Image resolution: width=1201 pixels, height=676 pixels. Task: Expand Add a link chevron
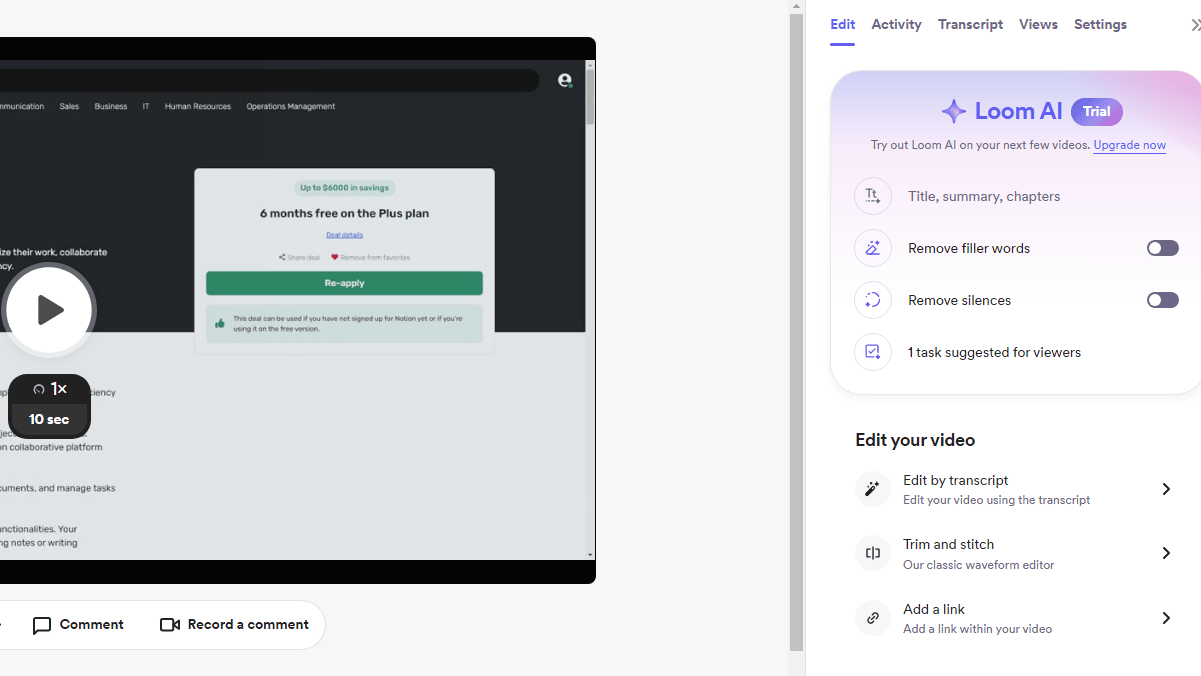point(1166,618)
